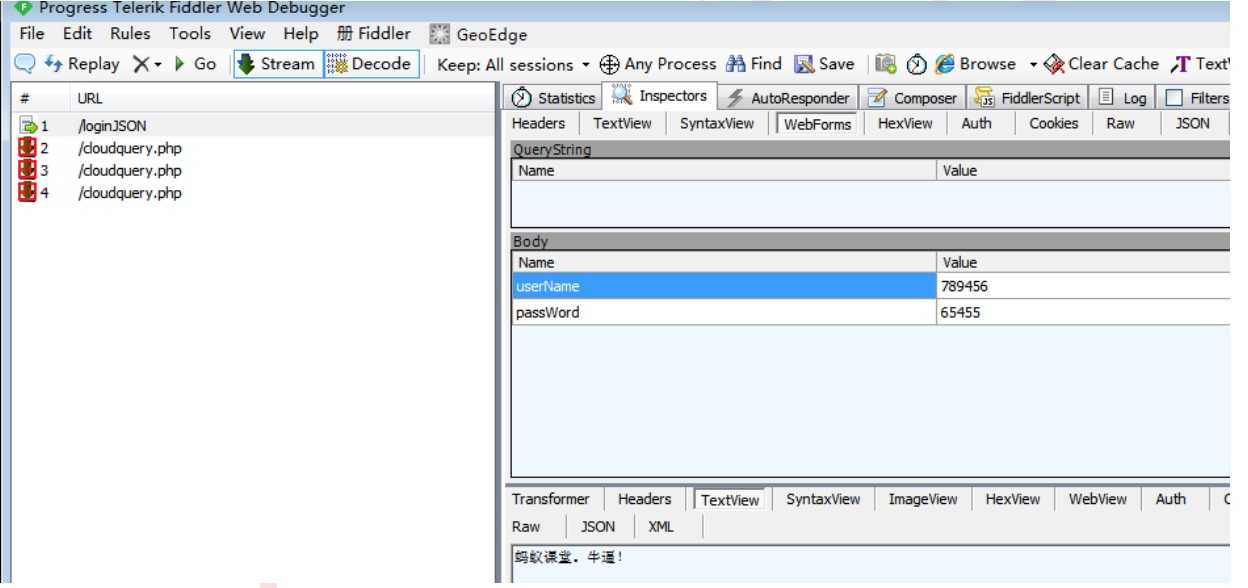Open the Rules menu
Image resolution: width=1248 pixels, height=588 pixels.
point(130,34)
